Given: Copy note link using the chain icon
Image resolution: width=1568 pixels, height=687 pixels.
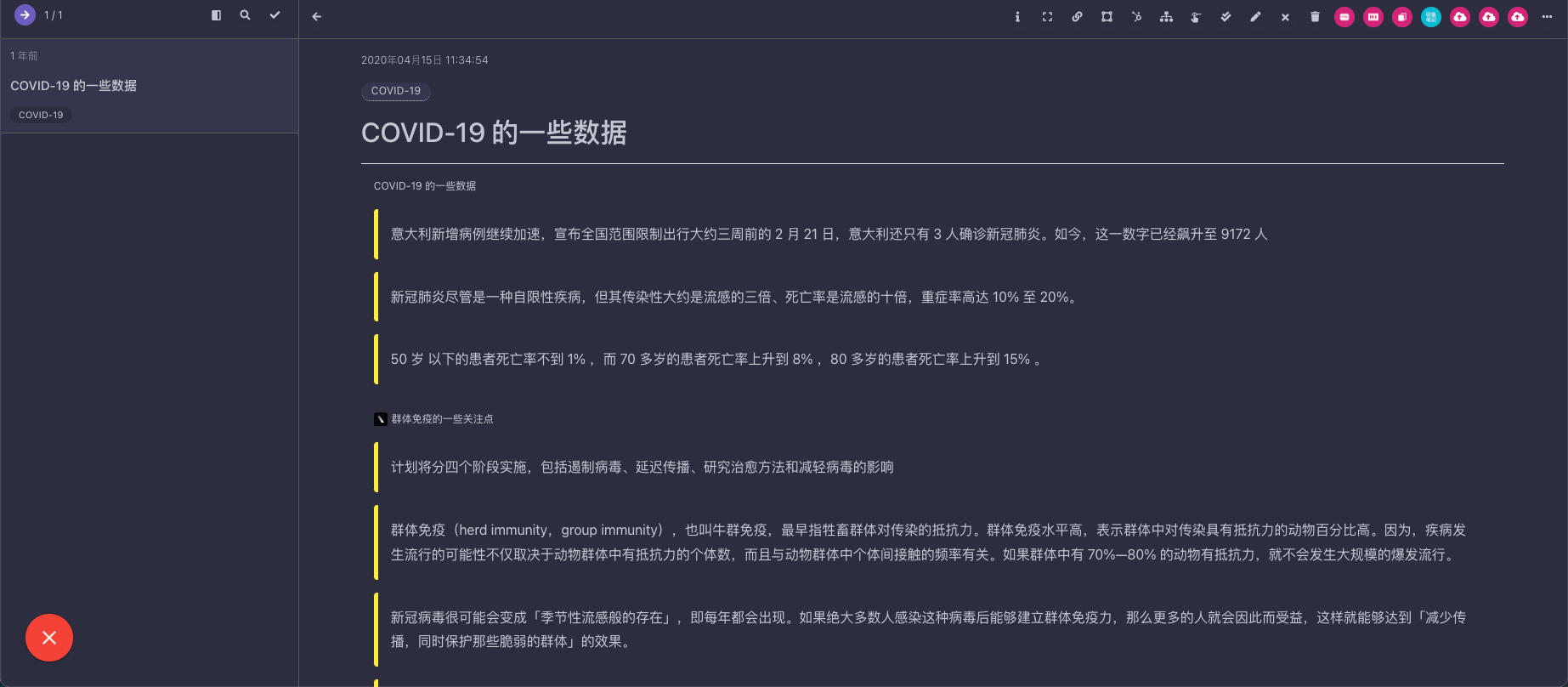Looking at the screenshot, I should [x=1077, y=16].
